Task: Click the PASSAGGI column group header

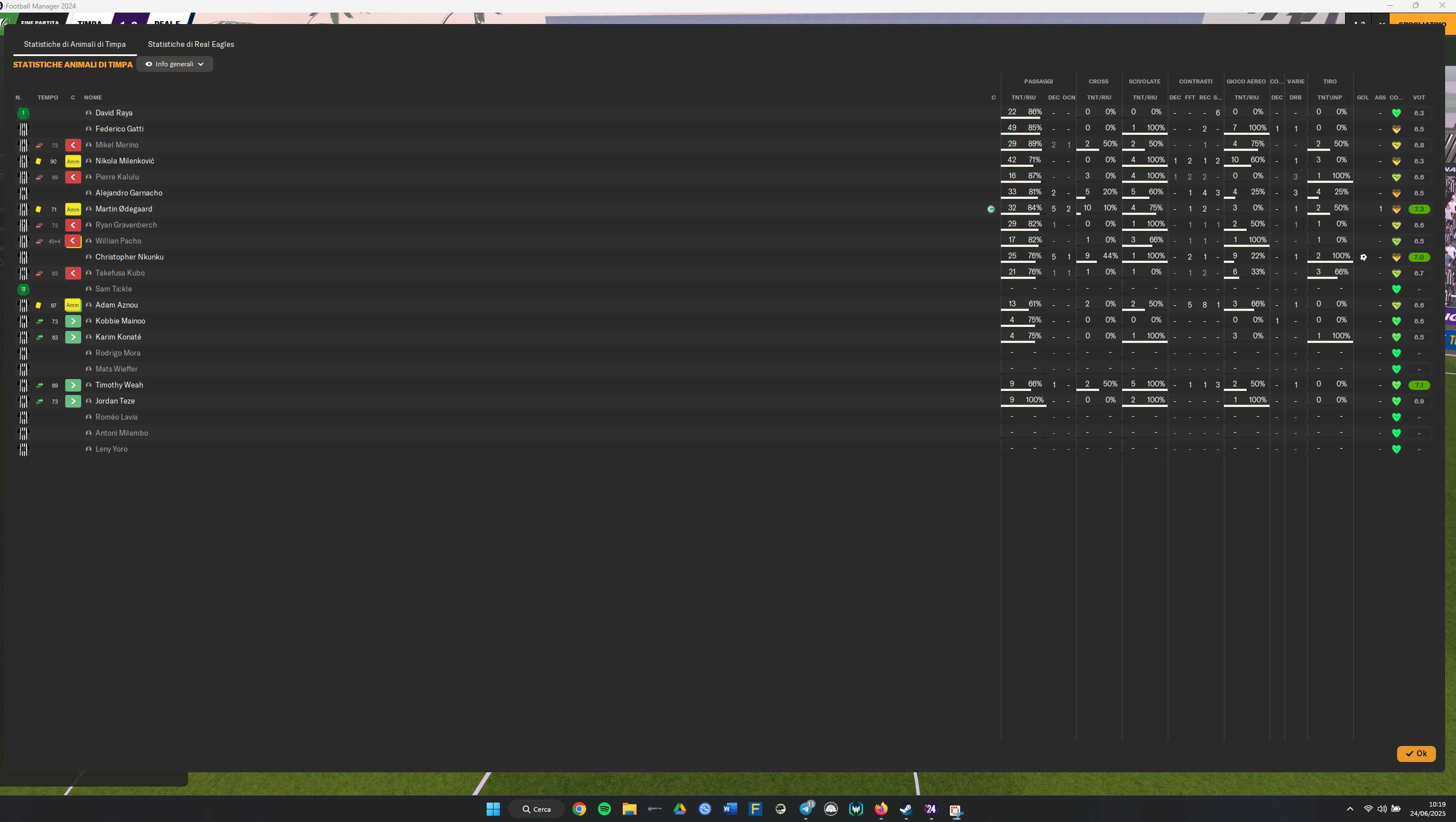Action: [1038, 82]
